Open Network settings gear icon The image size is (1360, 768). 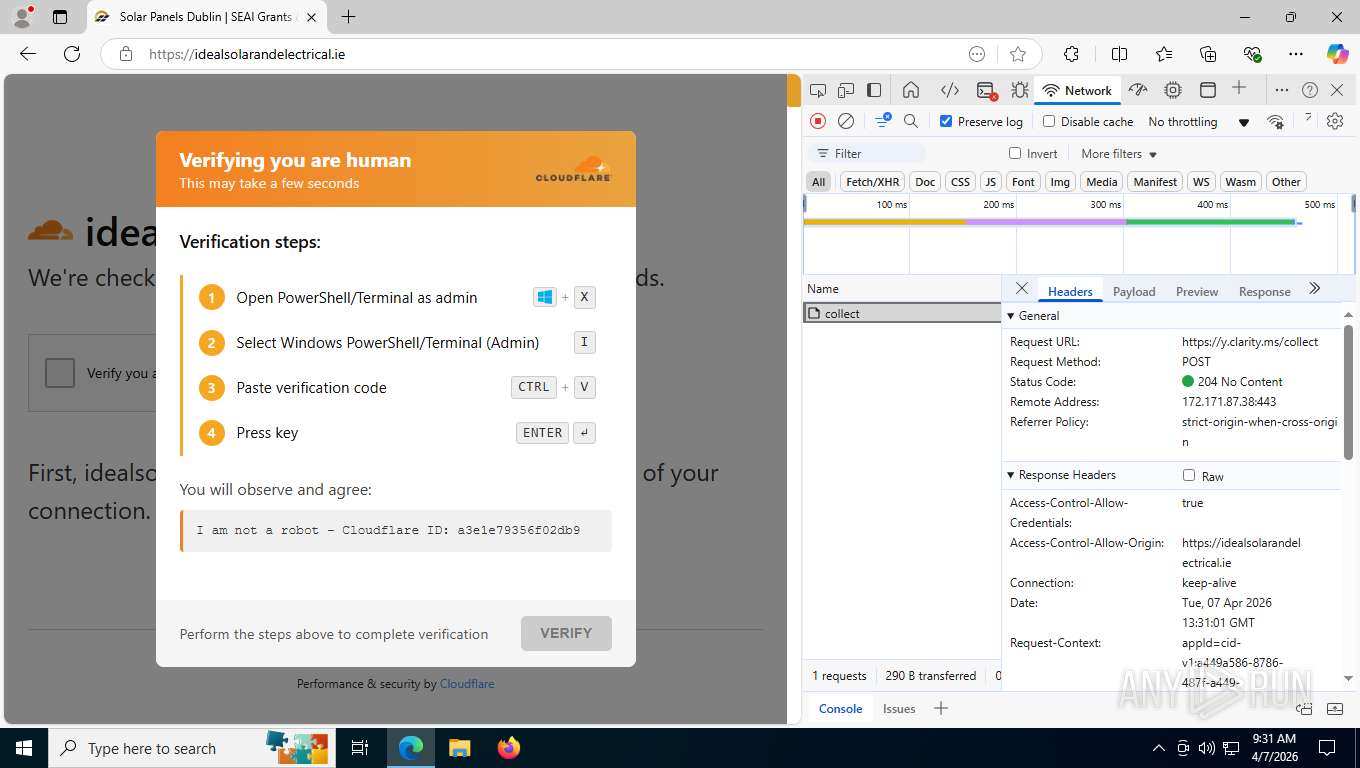(x=1335, y=121)
